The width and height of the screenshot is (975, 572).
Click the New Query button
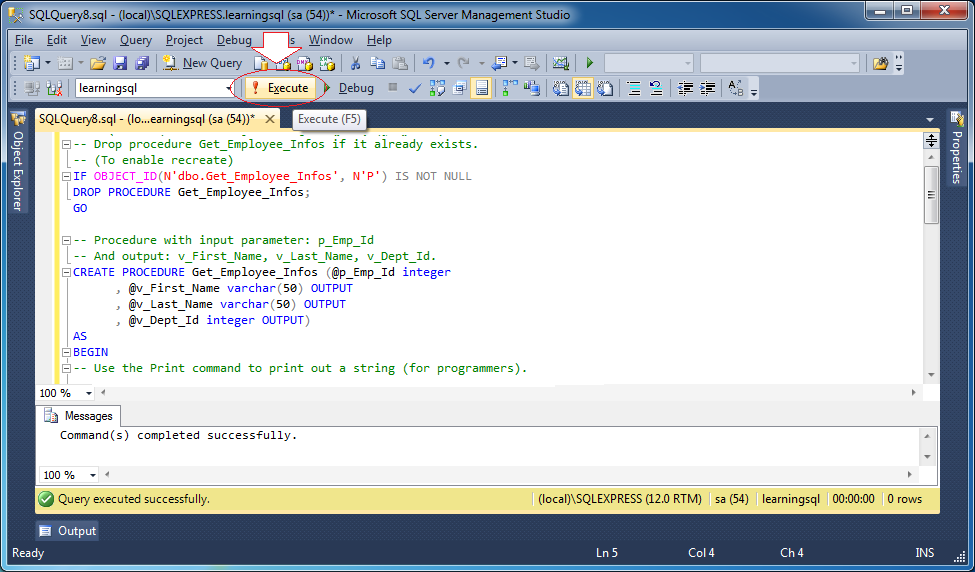[x=202, y=63]
